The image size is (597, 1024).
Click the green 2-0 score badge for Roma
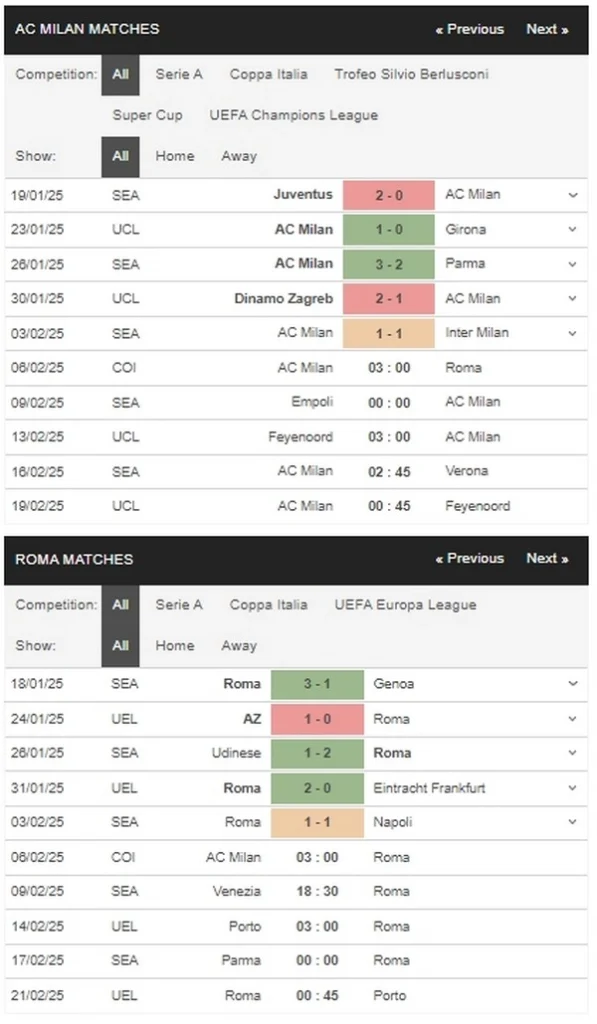319,788
